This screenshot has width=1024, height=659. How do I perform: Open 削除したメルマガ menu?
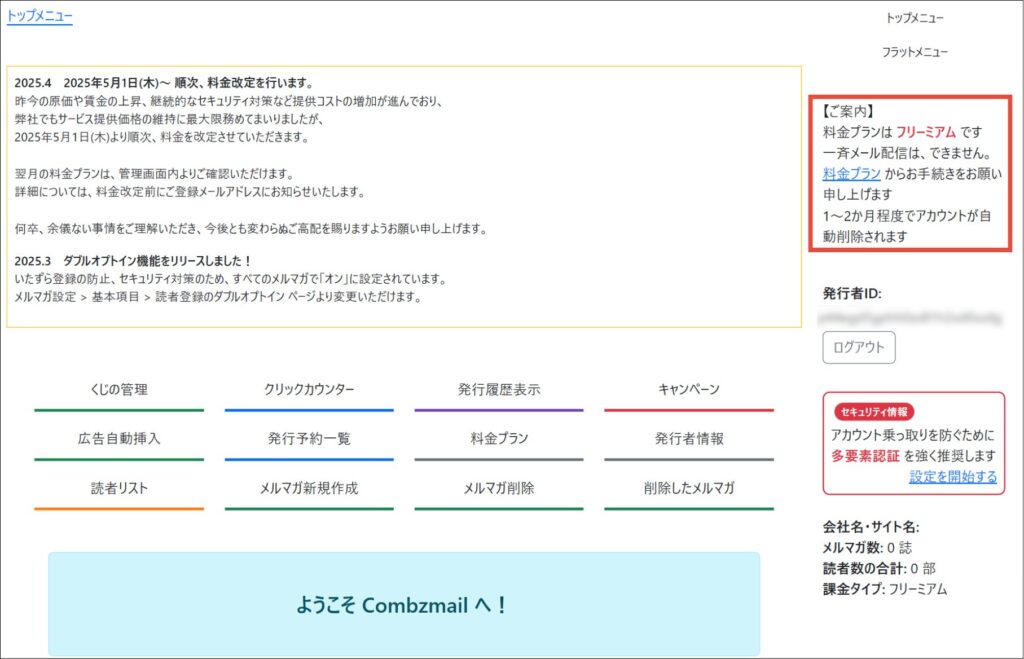coord(689,489)
